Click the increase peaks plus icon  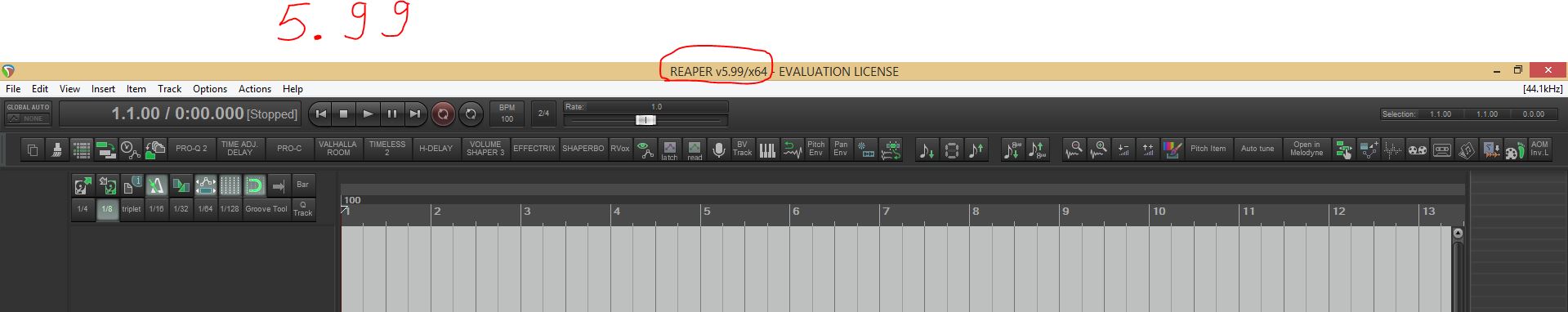tap(1148, 149)
